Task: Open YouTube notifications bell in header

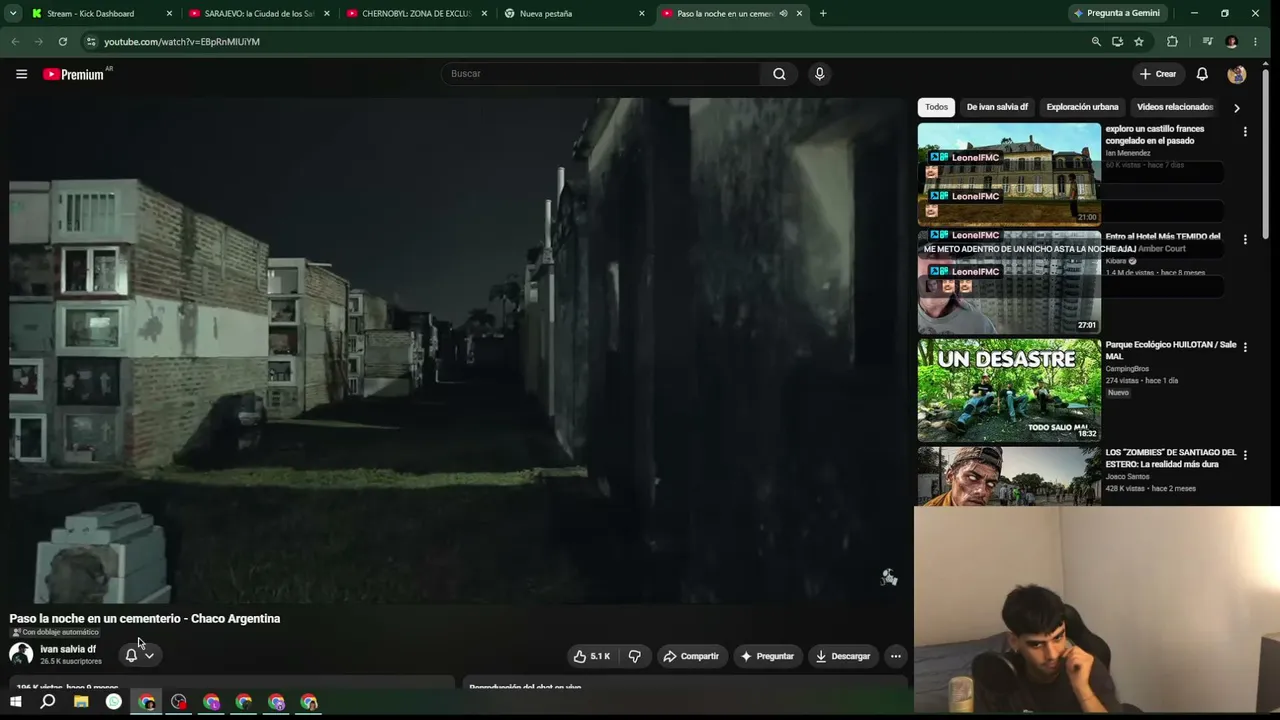Action: [x=1202, y=74]
